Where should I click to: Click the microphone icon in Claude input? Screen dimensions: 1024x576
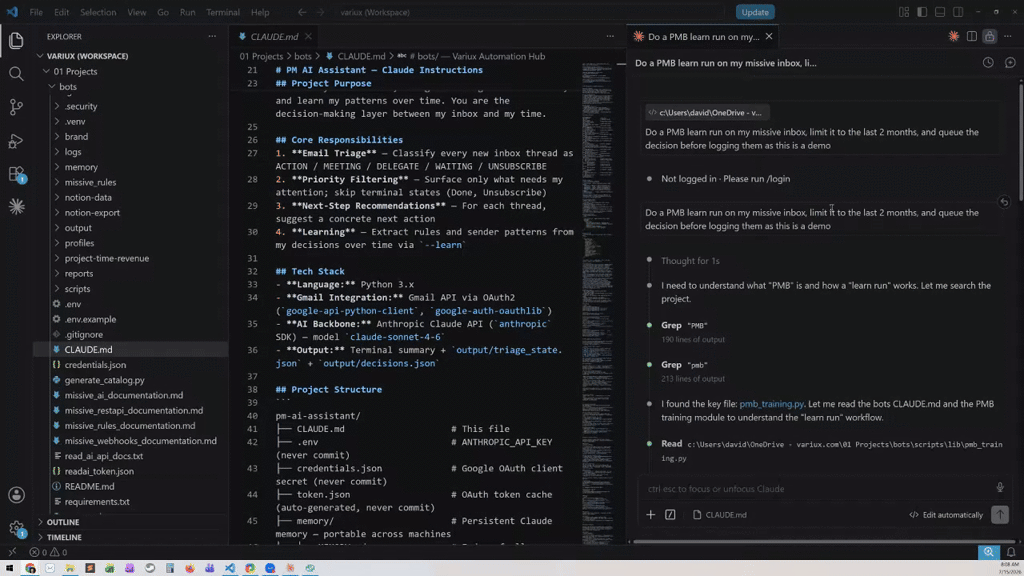tap(1000, 488)
